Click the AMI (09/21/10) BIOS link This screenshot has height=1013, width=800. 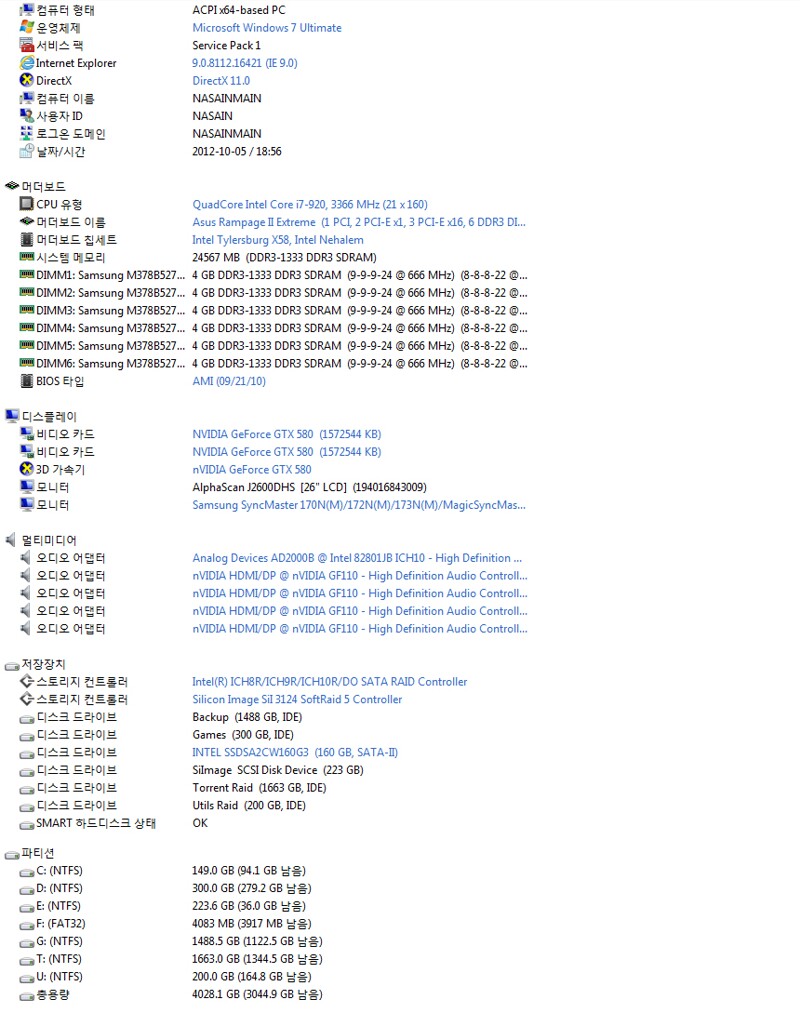pyautogui.click(x=229, y=381)
